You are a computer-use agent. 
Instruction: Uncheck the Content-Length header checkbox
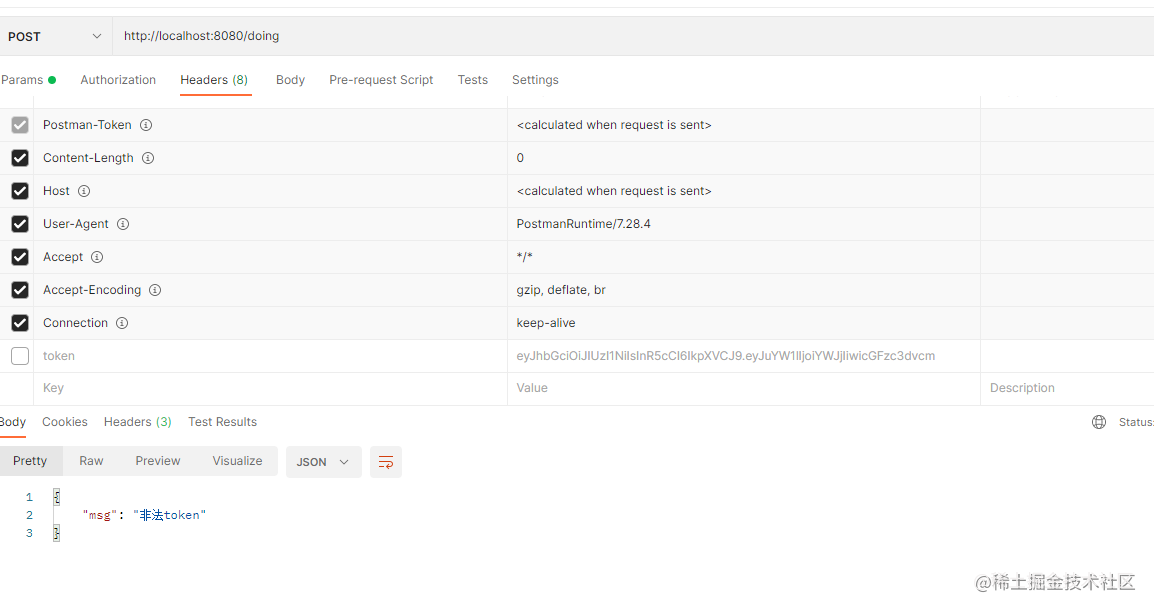20,158
